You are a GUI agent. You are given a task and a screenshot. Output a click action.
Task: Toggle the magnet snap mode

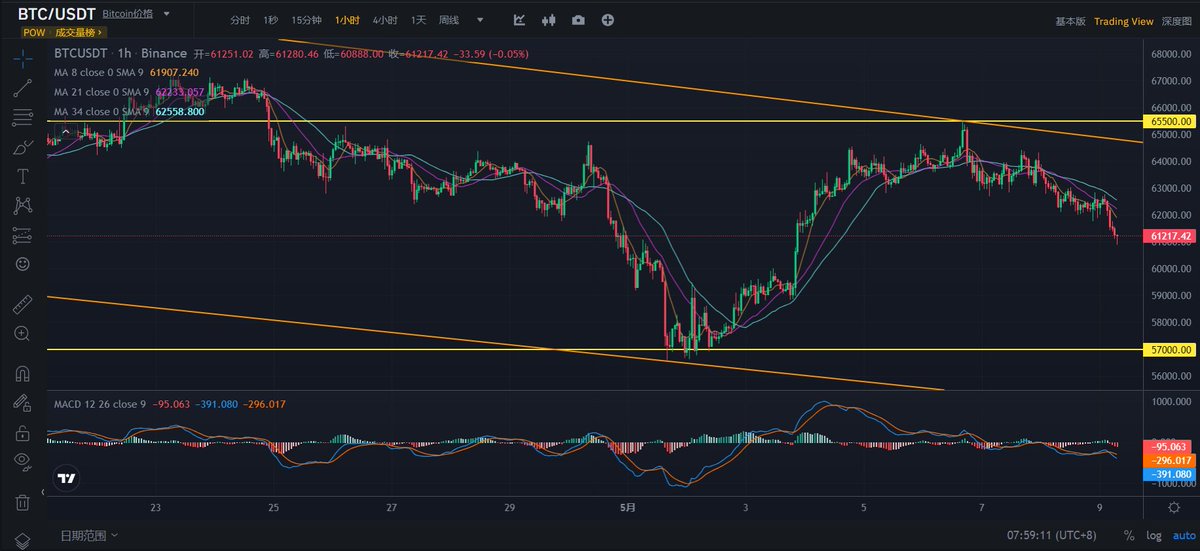pyautogui.click(x=22, y=373)
